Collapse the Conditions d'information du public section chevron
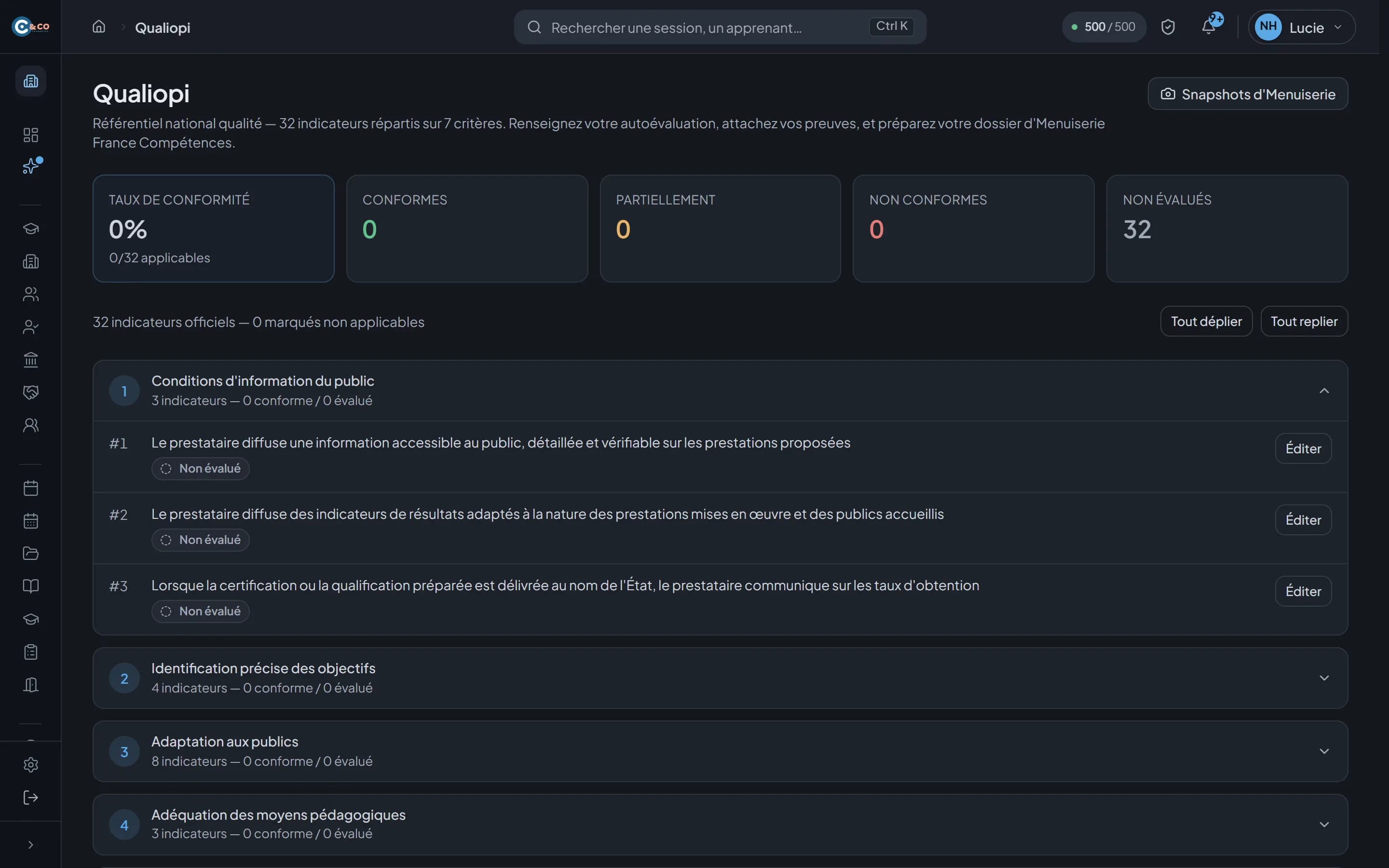 click(x=1324, y=391)
